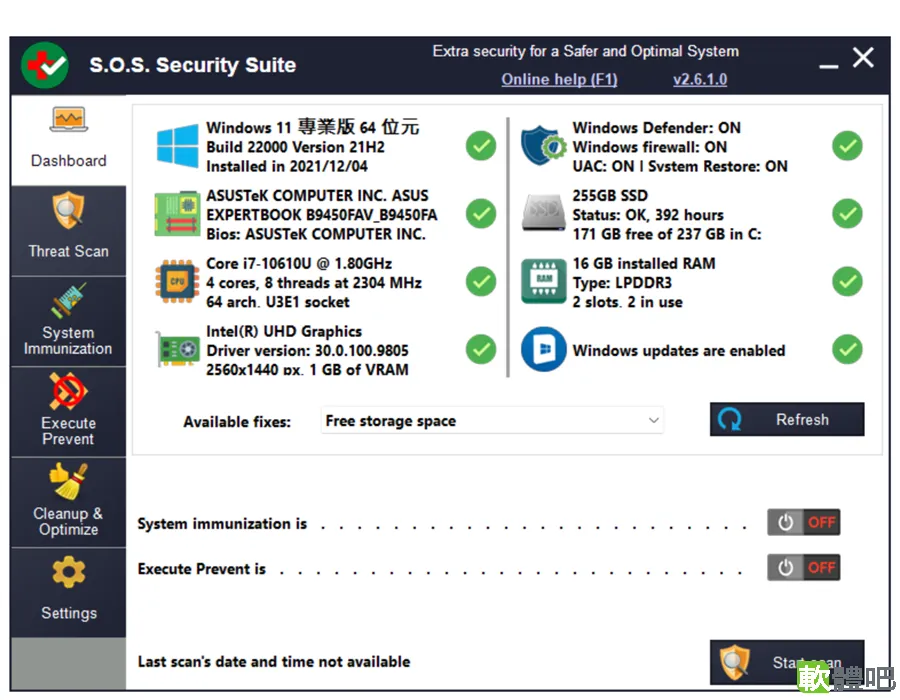Click the SSD drive icon
The width and height of the screenshot is (900, 700).
click(544, 213)
